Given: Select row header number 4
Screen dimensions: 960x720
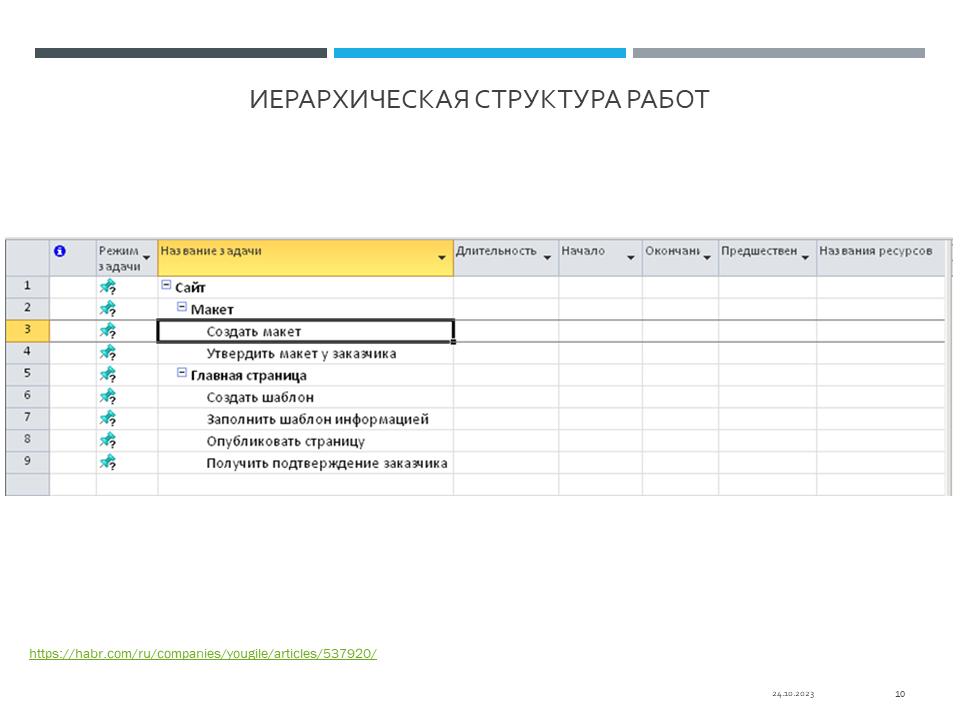Looking at the screenshot, I should coord(27,353).
